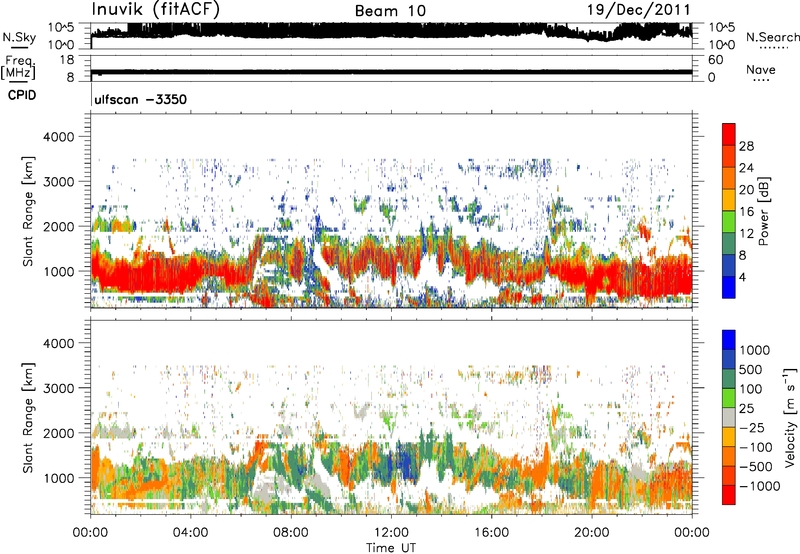Click the "N.Sky" legend label
Screen dimensions: 800x554
[19, 37]
